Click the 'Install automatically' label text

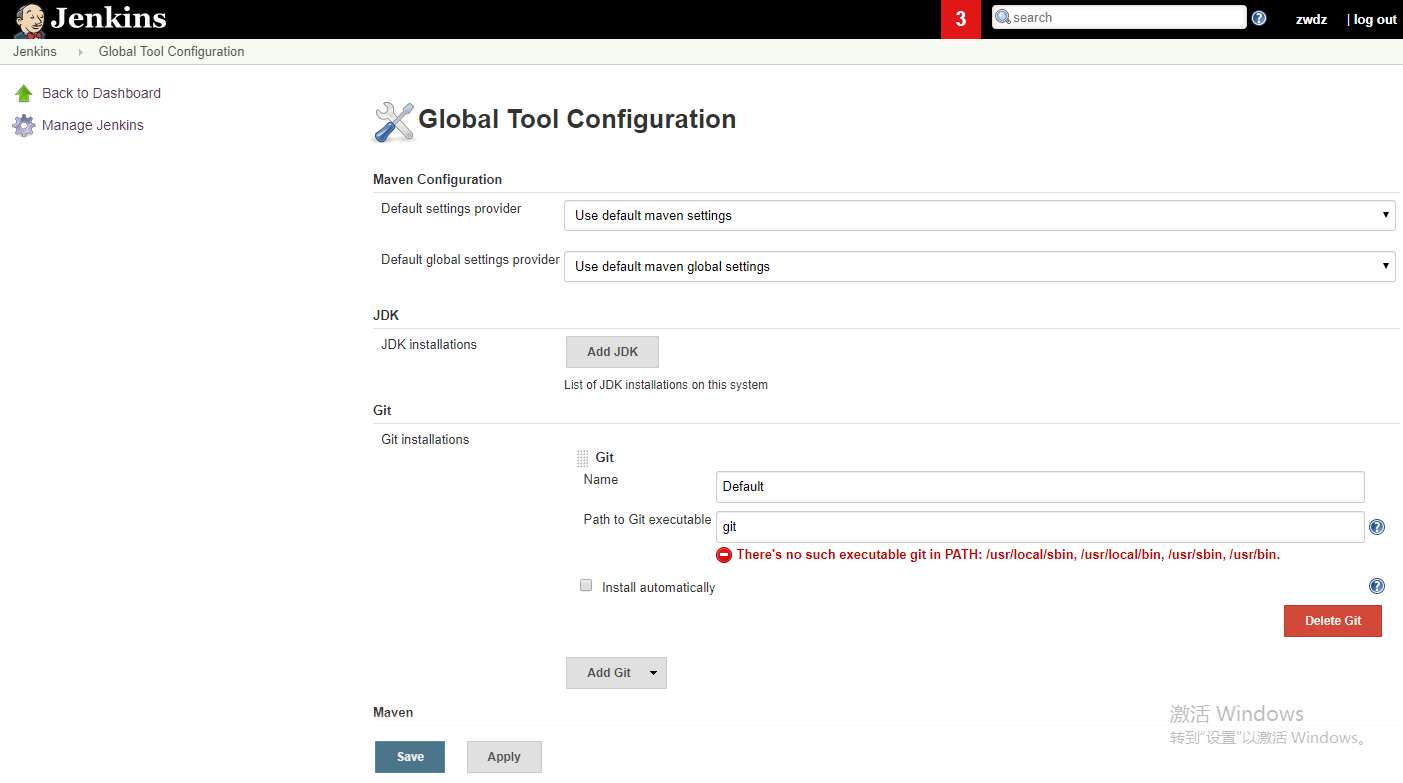pyautogui.click(x=658, y=588)
